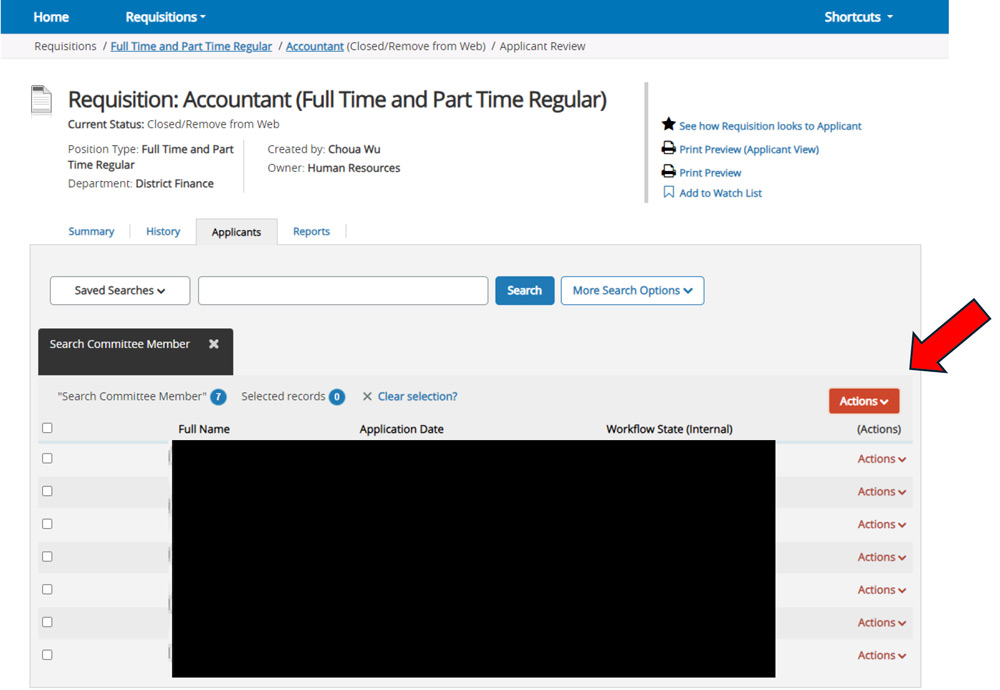Open Print Preview (Applicant View) link
The height and width of the screenshot is (690, 1000).
(749, 149)
